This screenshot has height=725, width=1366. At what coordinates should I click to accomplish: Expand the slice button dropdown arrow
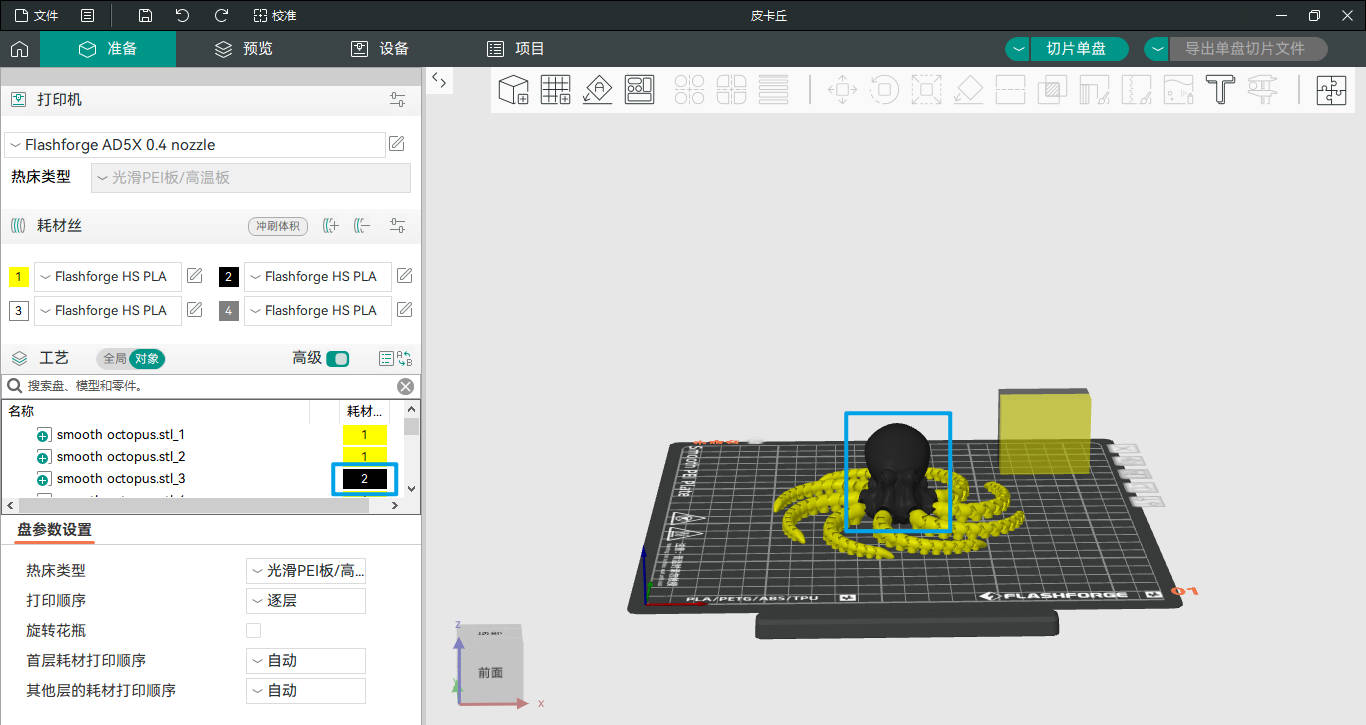[1018, 49]
